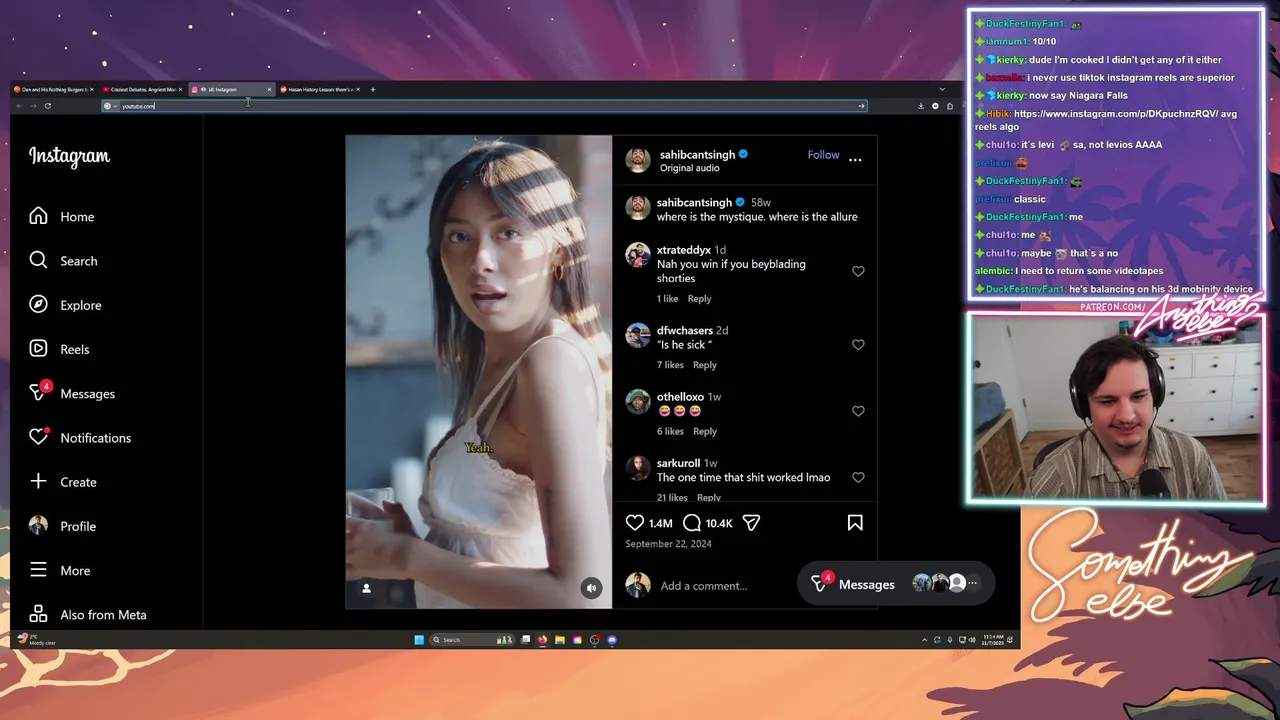Click the Instagram logo
This screenshot has height=720, width=1280.
tap(69, 156)
